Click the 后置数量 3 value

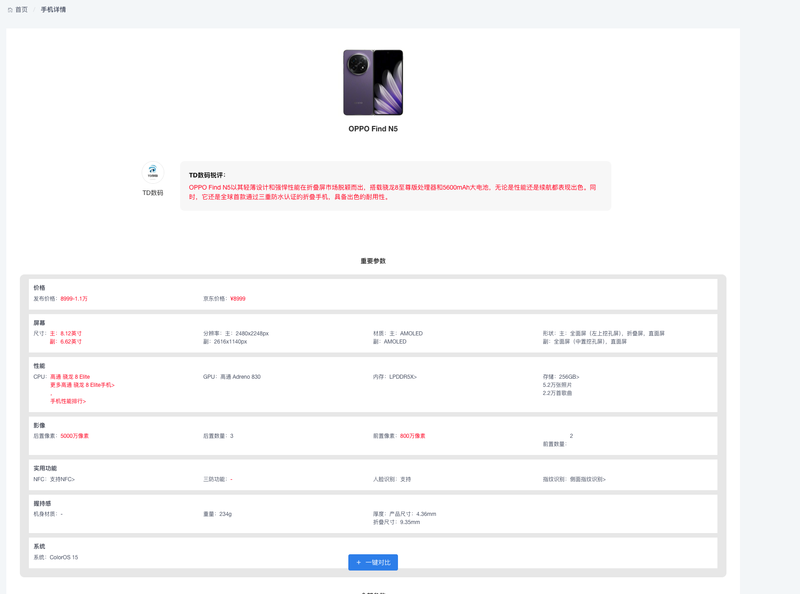click(232, 436)
